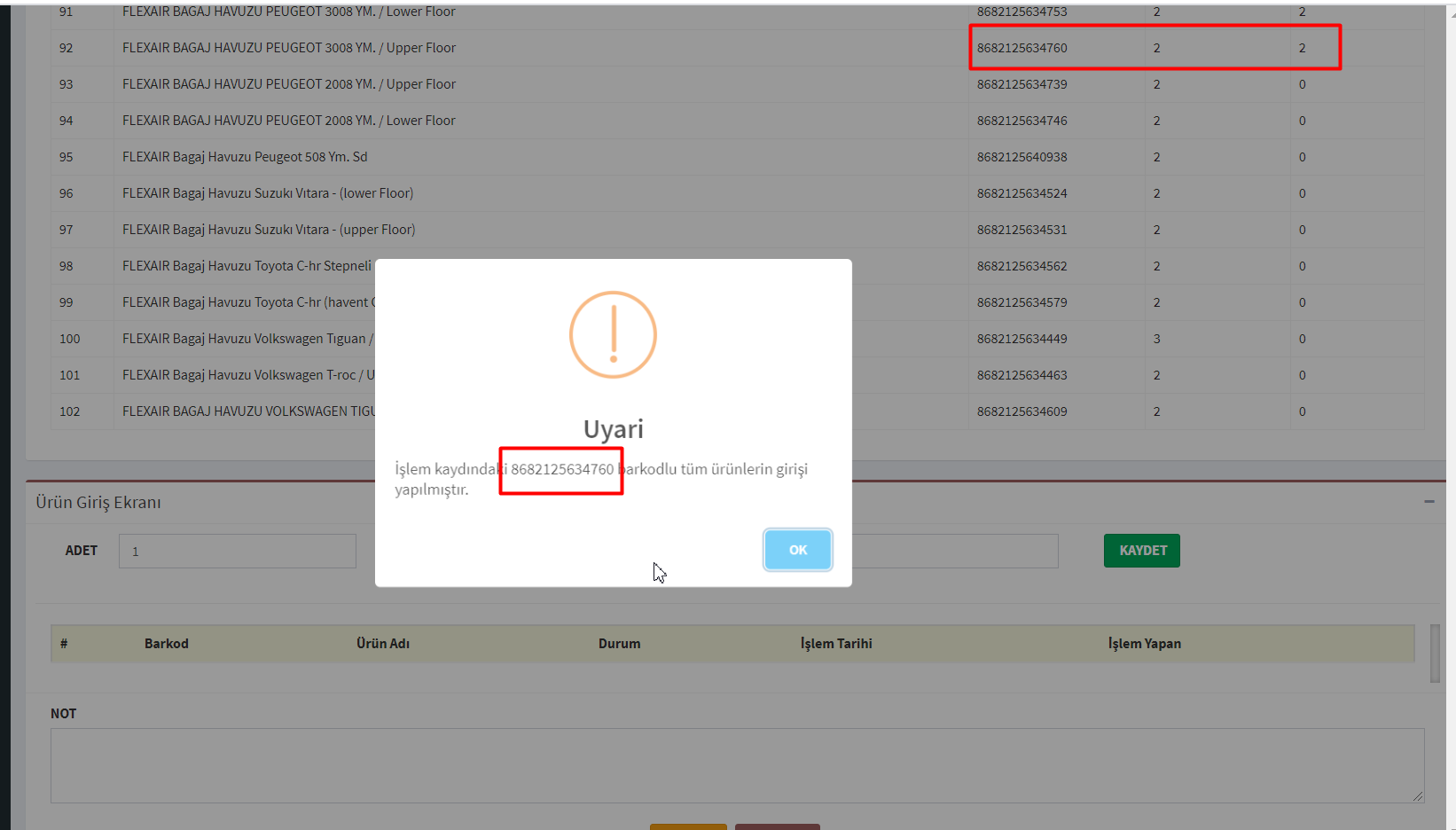Select Suzuki Vitara (upper Floor) row 97
The width and height of the screenshot is (1456, 830).
tap(269, 230)
